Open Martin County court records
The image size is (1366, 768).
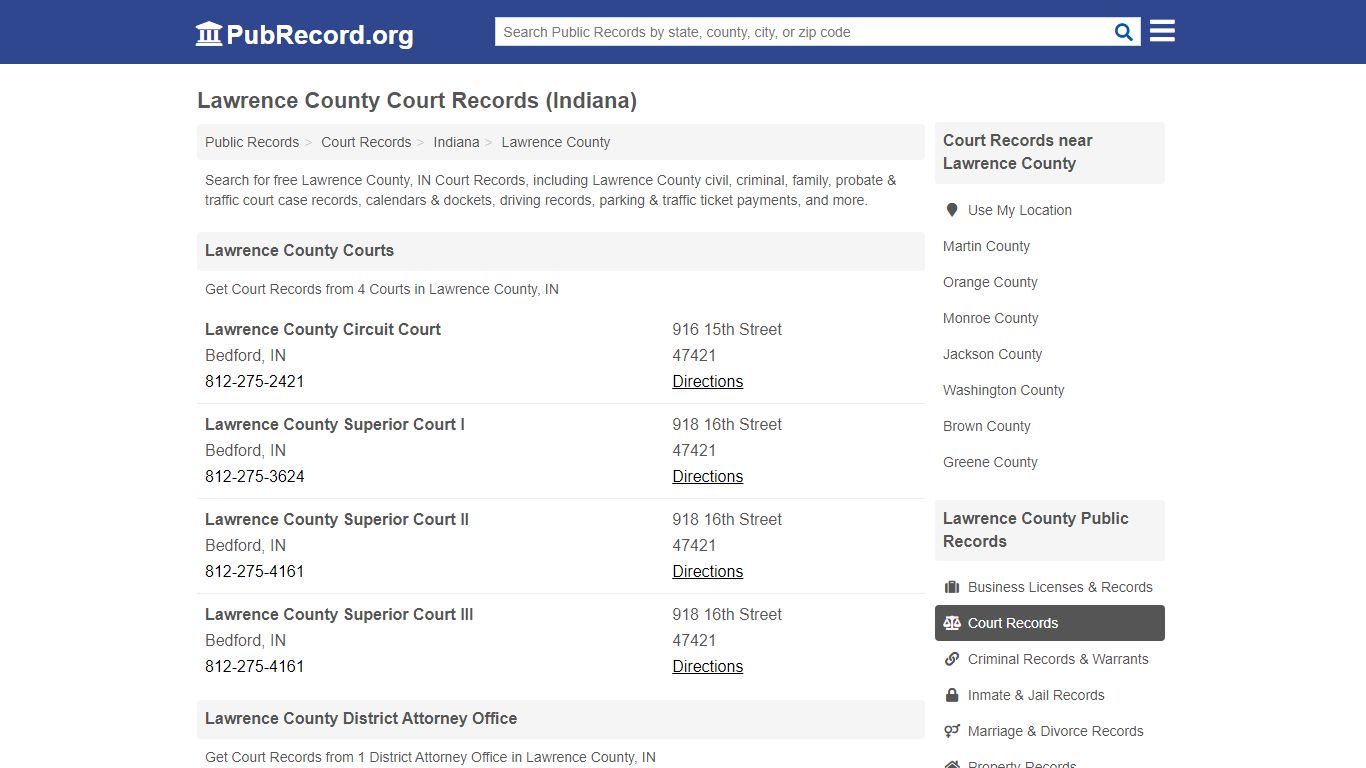(x=986, y=246)
